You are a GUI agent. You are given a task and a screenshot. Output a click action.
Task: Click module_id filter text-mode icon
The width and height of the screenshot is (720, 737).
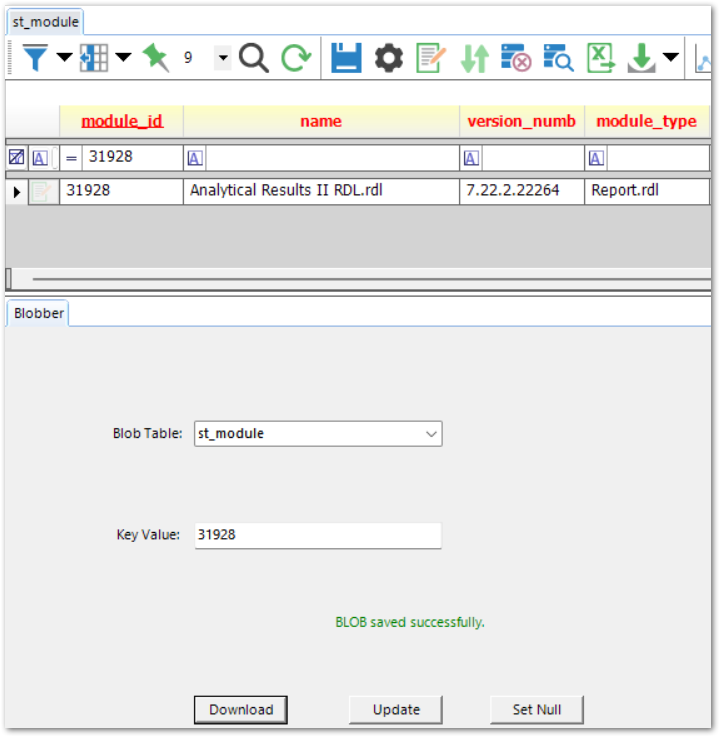40,158
